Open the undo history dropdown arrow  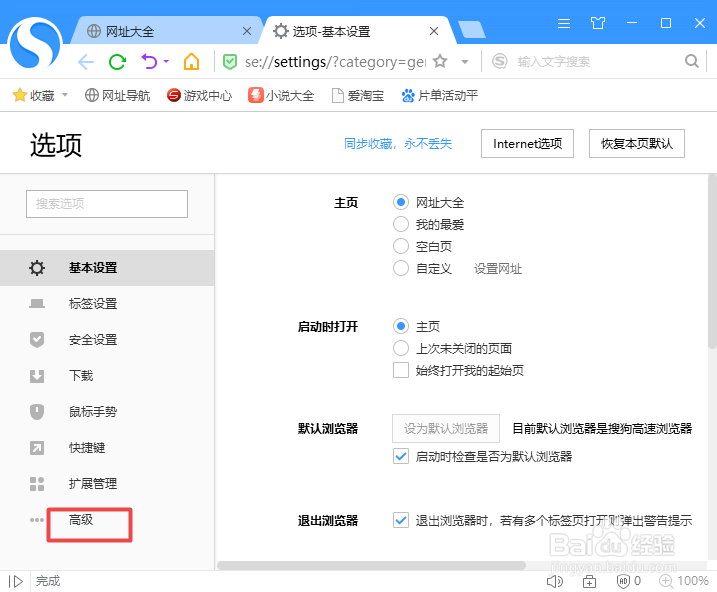[166, 61]
